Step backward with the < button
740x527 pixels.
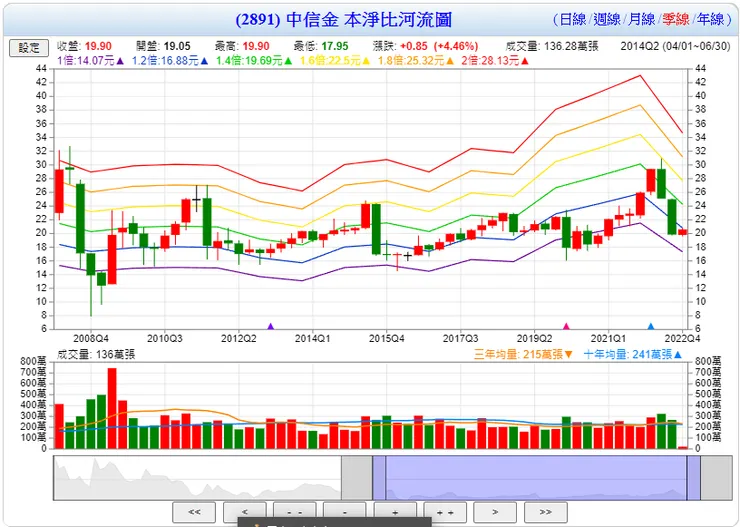click(244, 512)
